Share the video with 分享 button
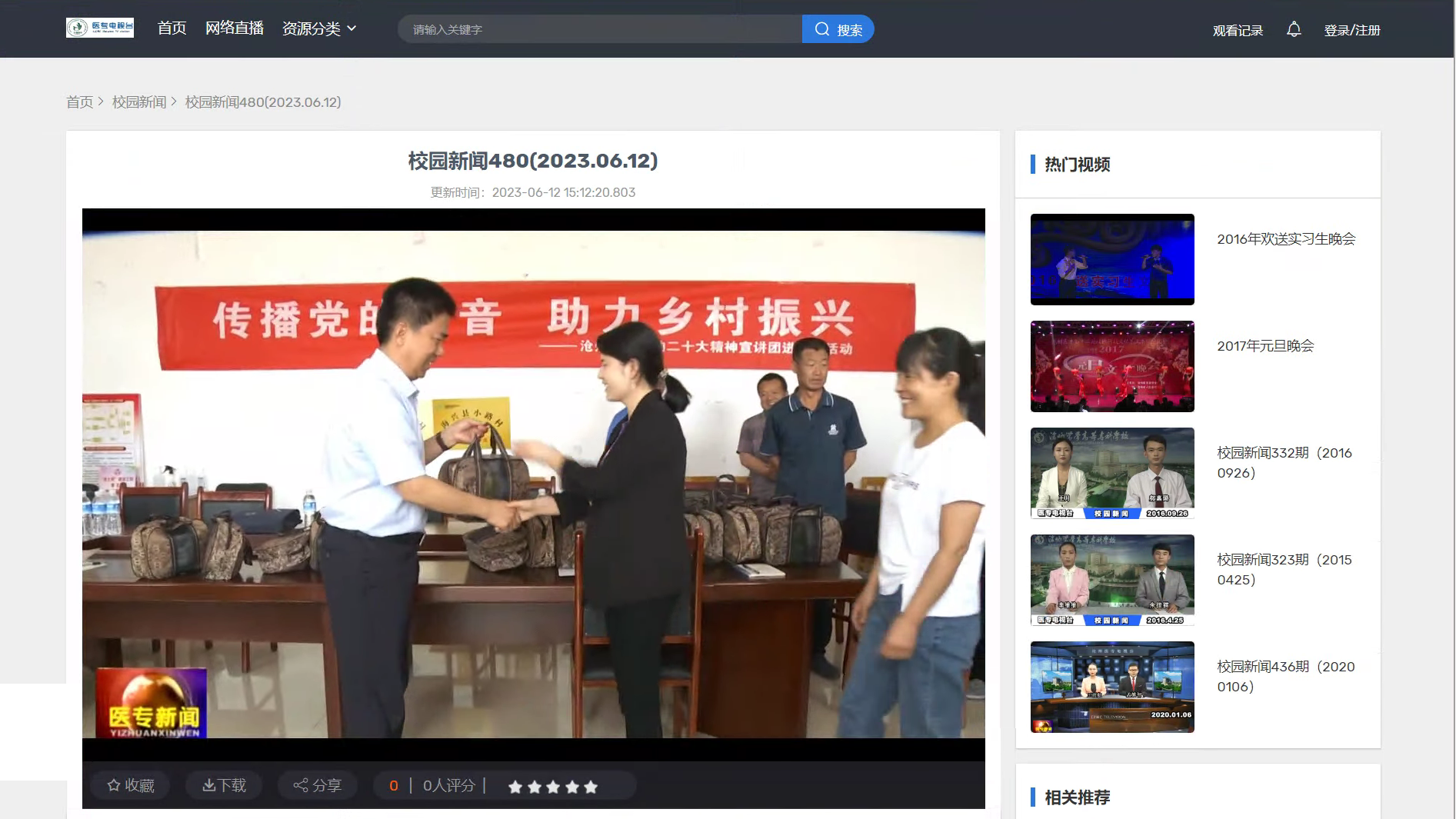1456x819 pixels. [317, 785]
